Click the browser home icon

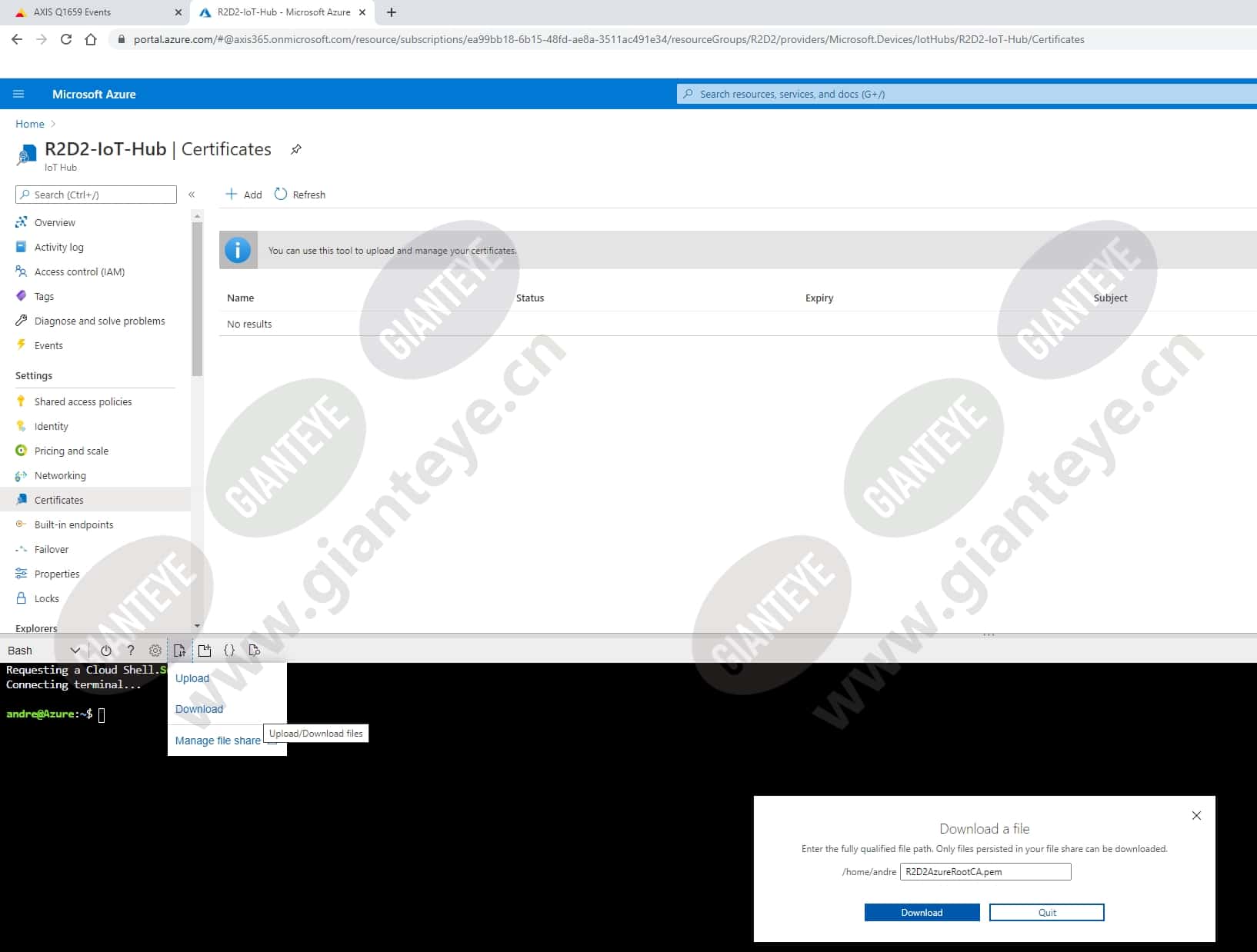91,39
